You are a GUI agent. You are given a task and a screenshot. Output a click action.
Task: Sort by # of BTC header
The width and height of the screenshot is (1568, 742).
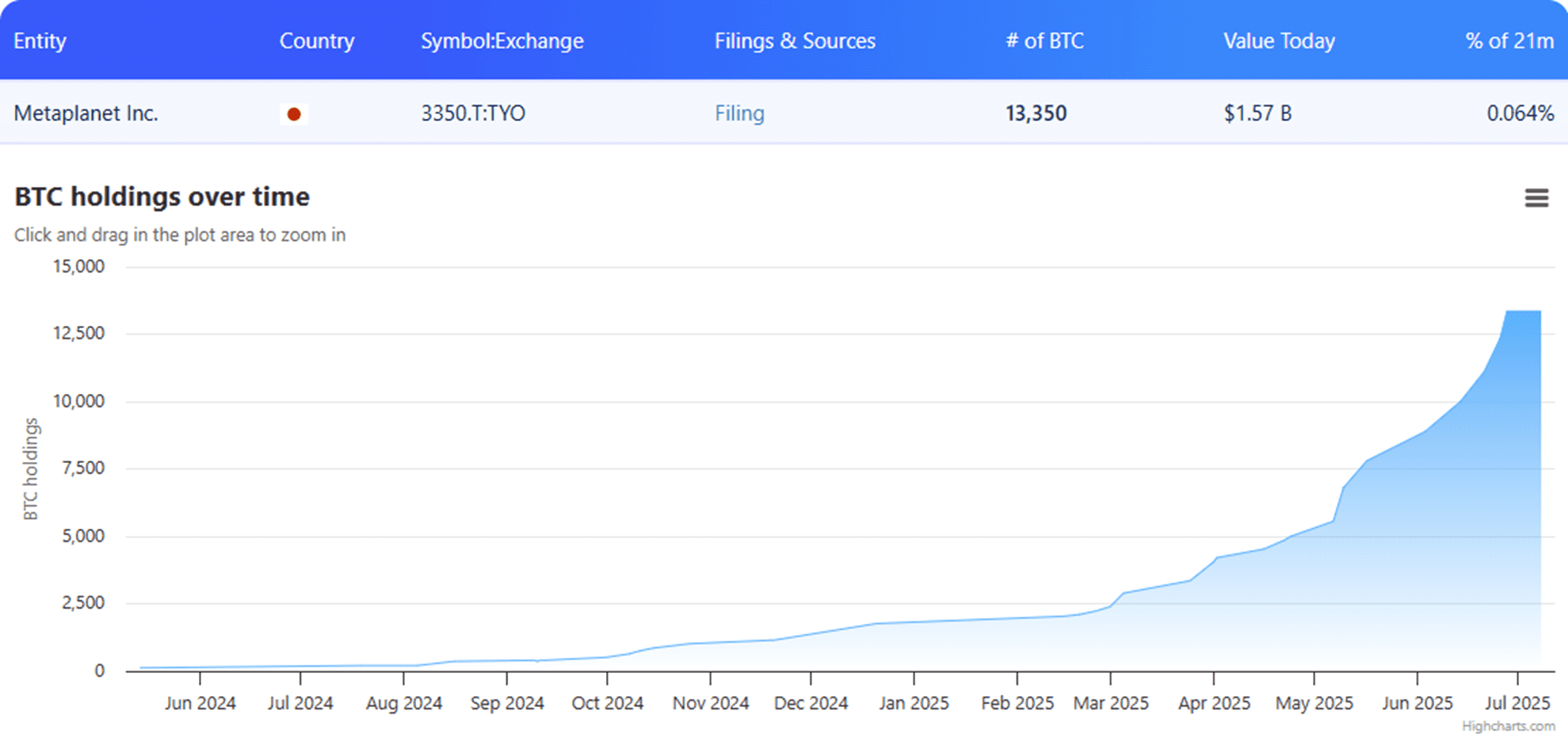pos(1044,41)
